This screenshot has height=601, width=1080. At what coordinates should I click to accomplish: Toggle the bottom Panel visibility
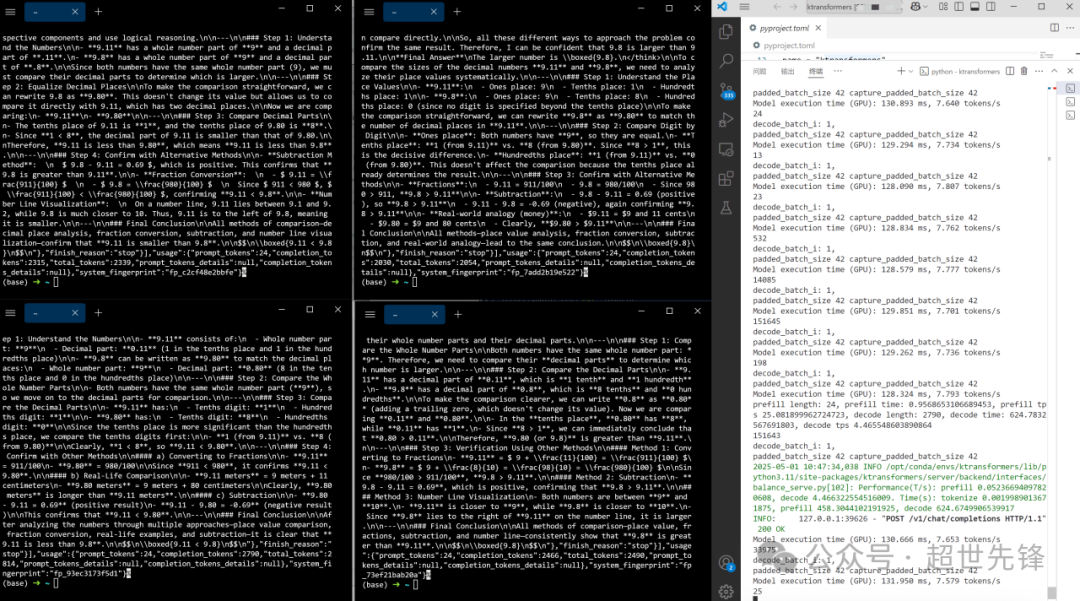coord(975,7)
